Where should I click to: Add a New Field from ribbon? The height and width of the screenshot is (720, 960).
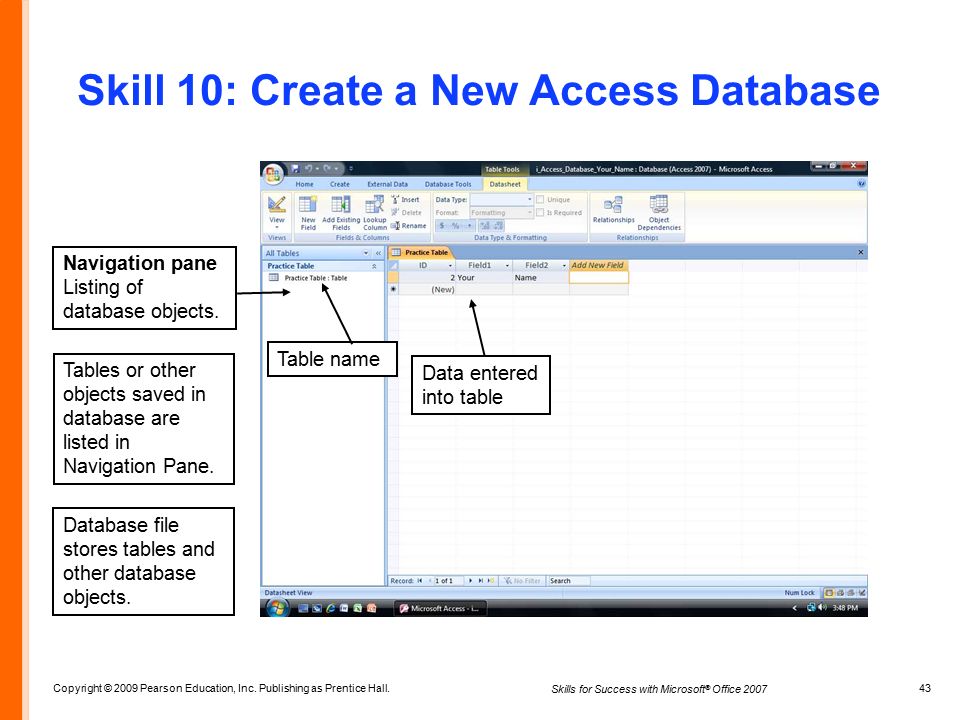(x=308, y=212)
